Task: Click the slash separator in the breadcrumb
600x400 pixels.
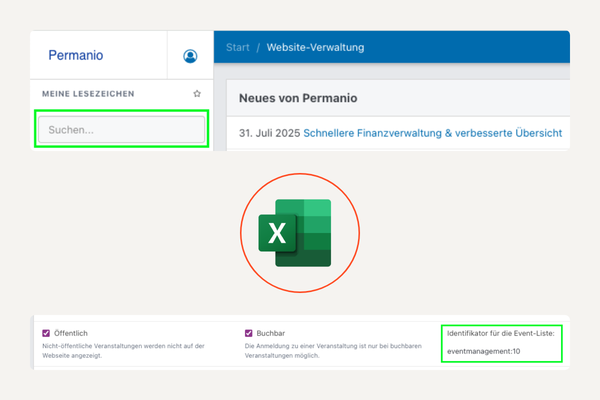Action: click(x=258, y=47)
